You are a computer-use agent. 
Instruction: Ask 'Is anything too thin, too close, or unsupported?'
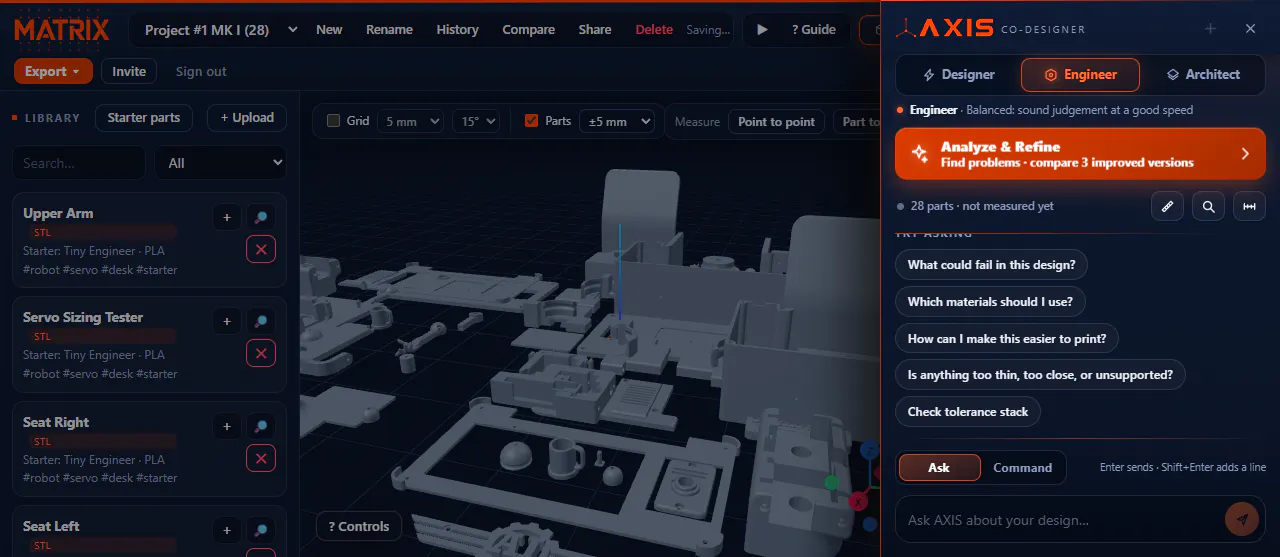coord(1040,375)
